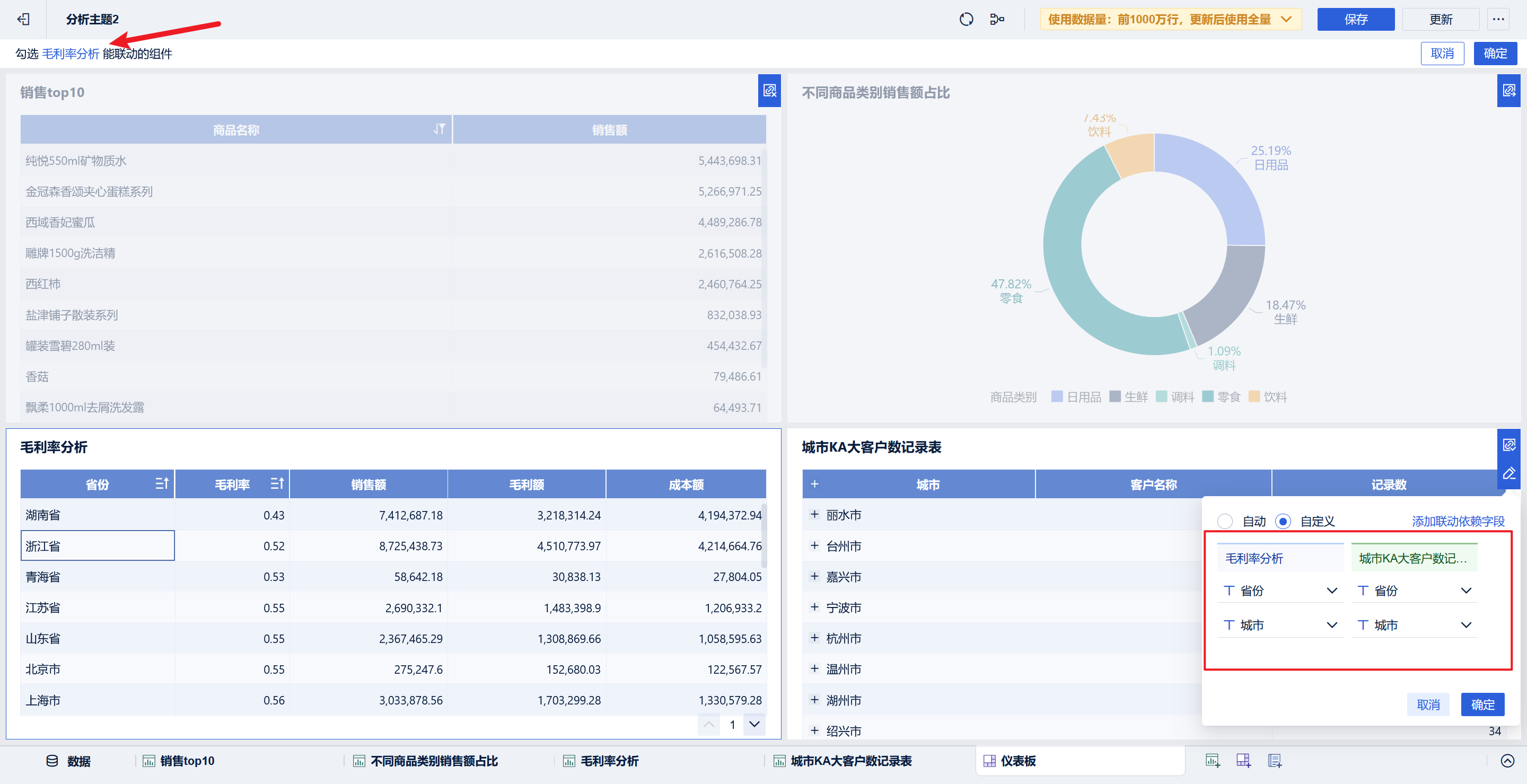Click the 添加联动依赖字段 link
This screenshot has height=784, width=1527.
[x=1458, y=522]
